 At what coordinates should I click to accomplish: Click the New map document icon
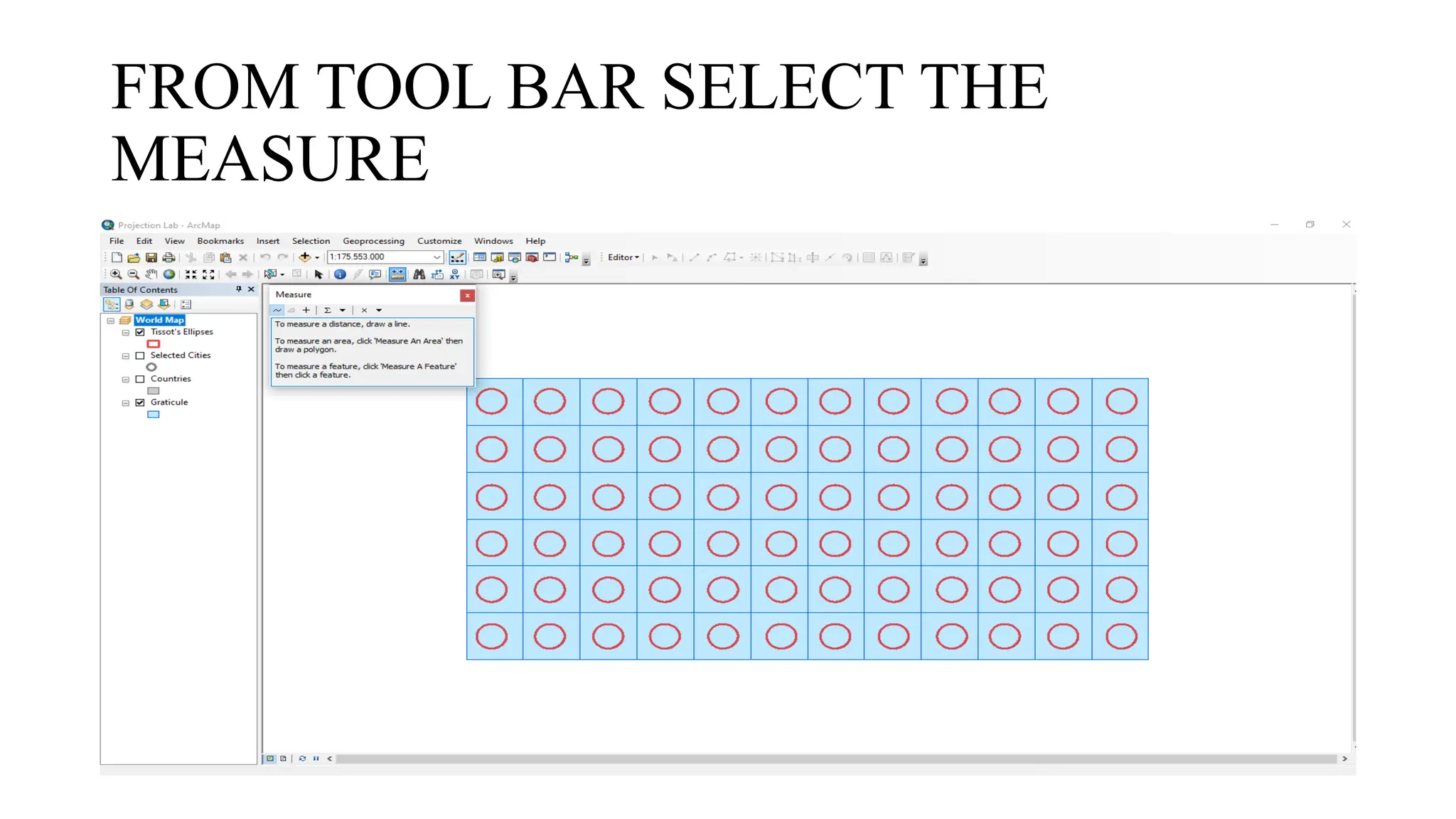117,257
